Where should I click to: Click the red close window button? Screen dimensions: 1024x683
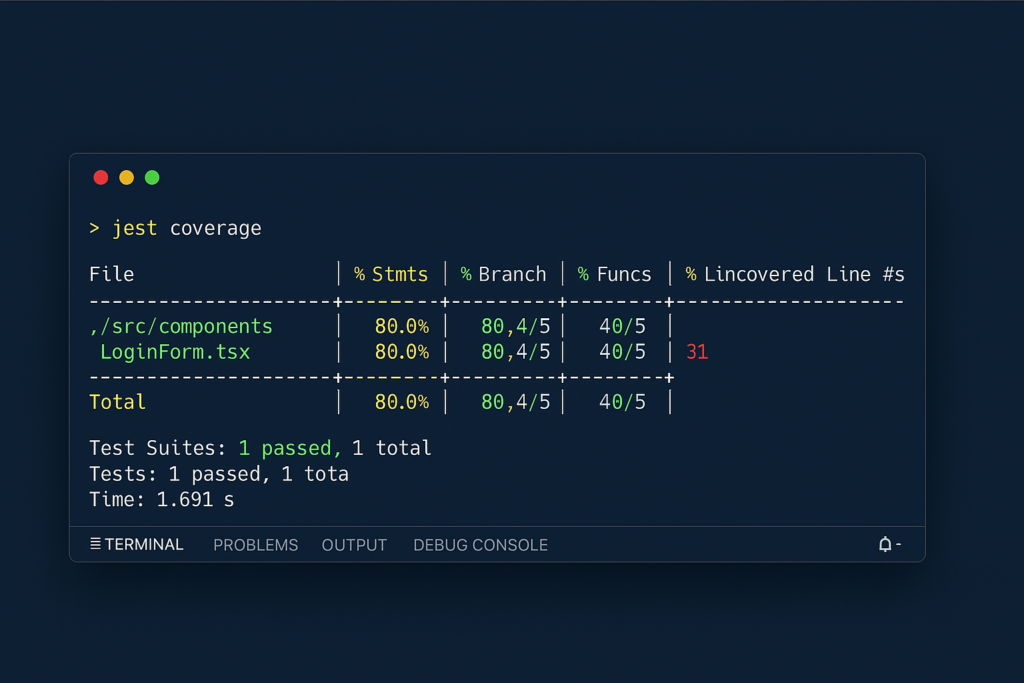point(101,178)
